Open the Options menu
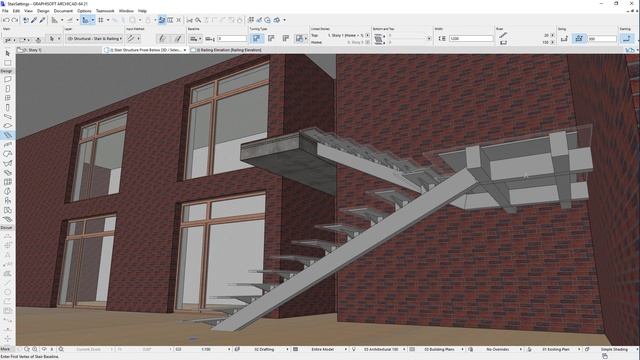The height and width of the screenshot is (360, 640). (84, 11)
